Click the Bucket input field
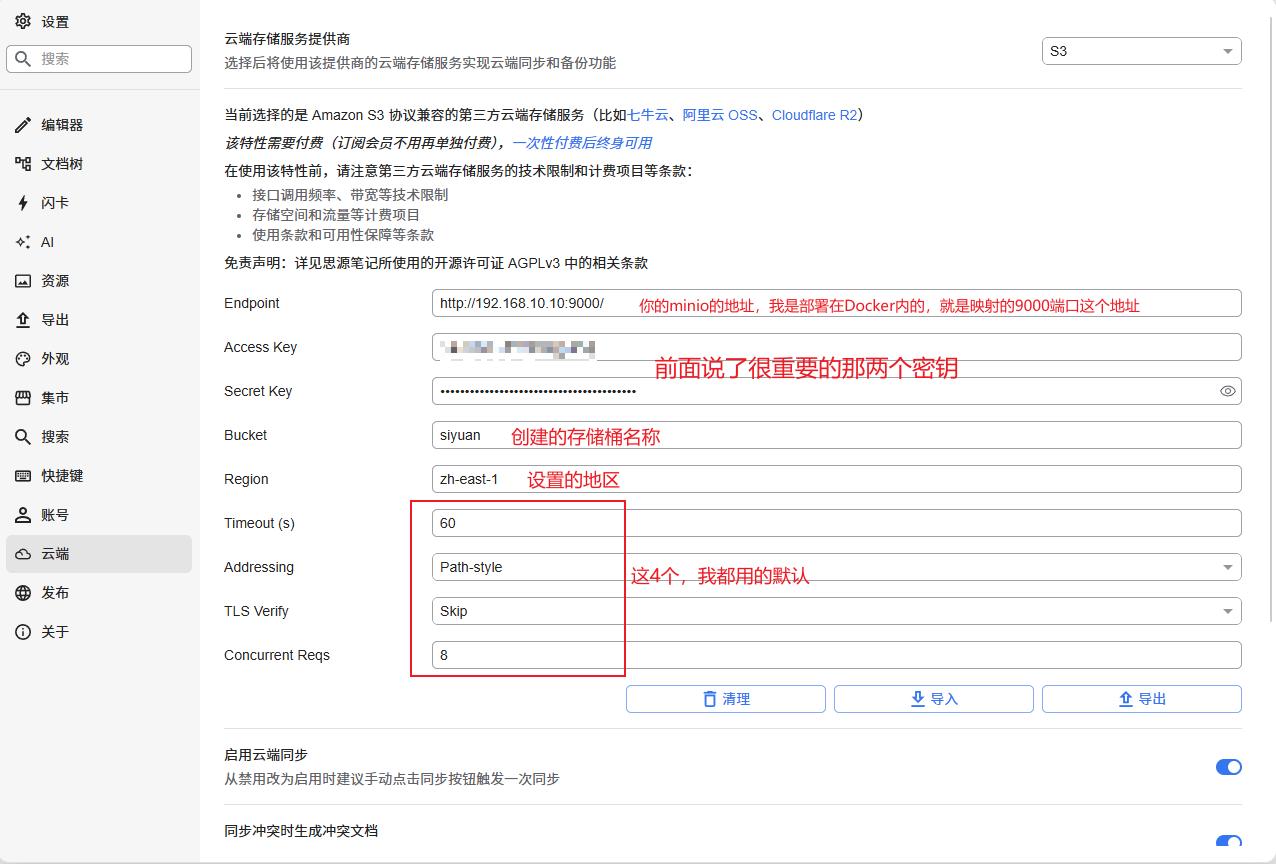This screenshot has width=1276, height=864. [x=836, y=435]
